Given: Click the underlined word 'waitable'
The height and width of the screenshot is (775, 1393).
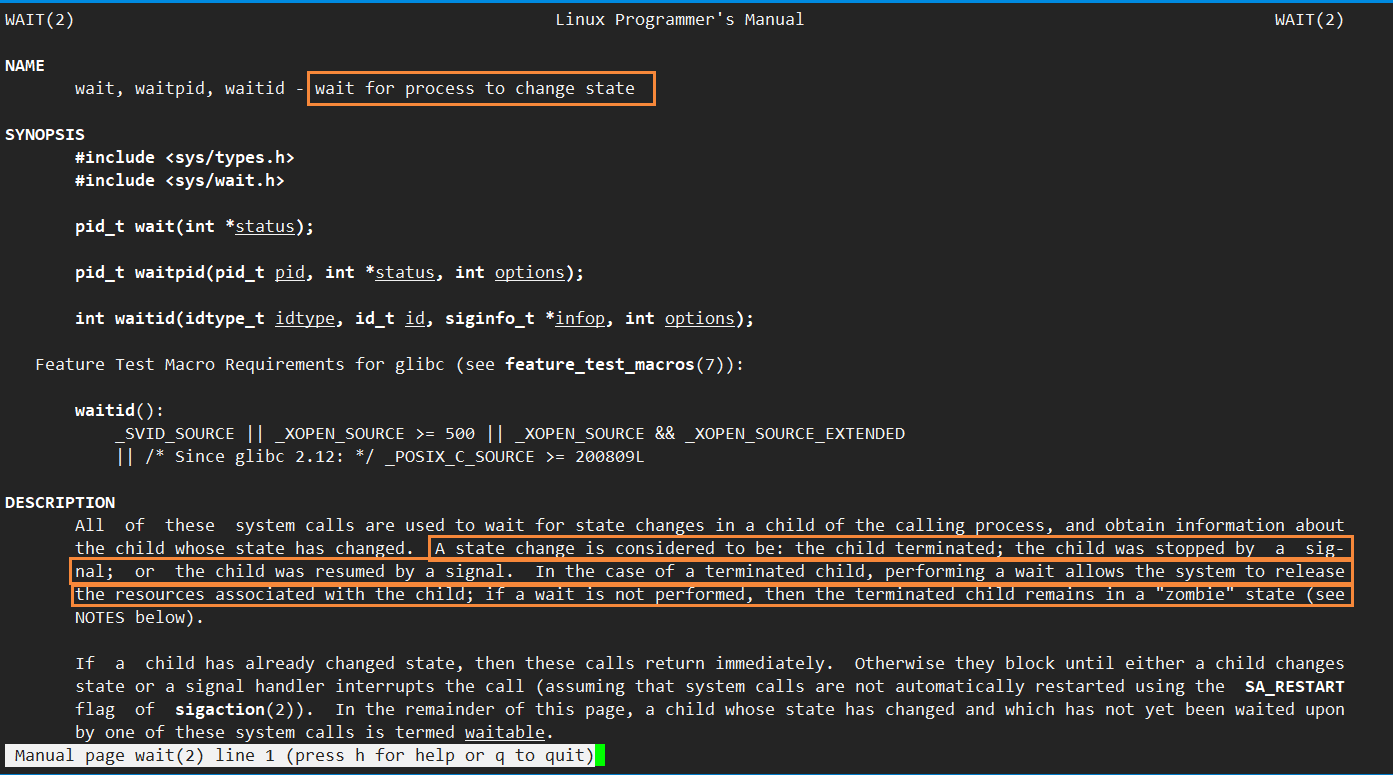Looking at the screenshot, I should [505, 733].
